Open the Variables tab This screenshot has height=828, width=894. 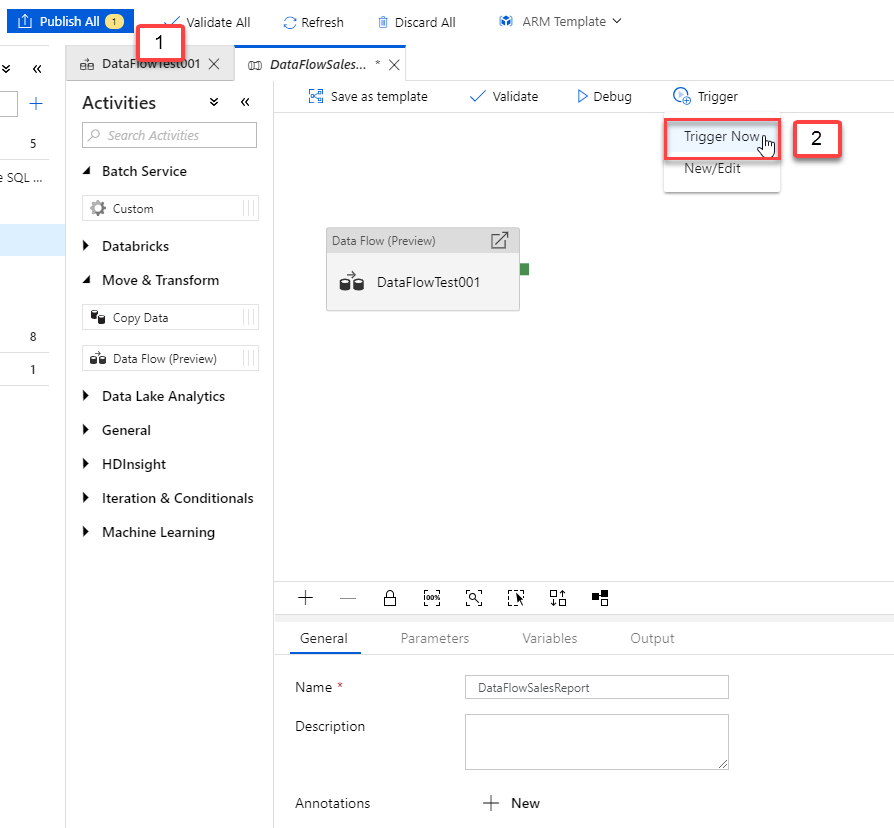550,638
